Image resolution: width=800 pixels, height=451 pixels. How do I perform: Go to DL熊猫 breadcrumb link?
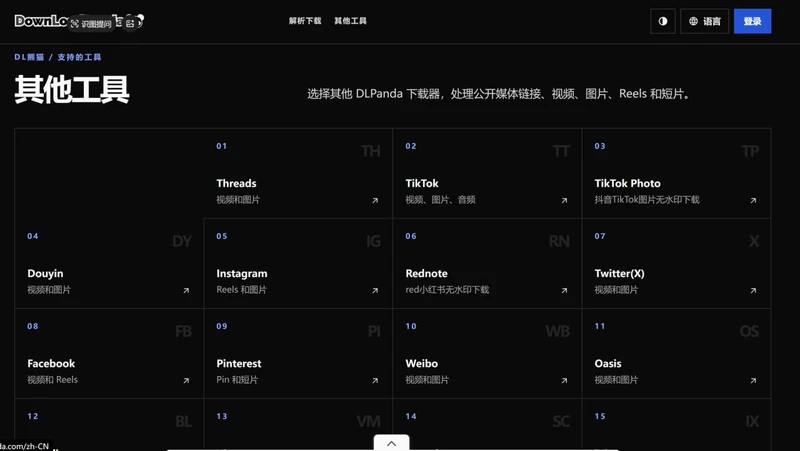[x=29, y=57]
